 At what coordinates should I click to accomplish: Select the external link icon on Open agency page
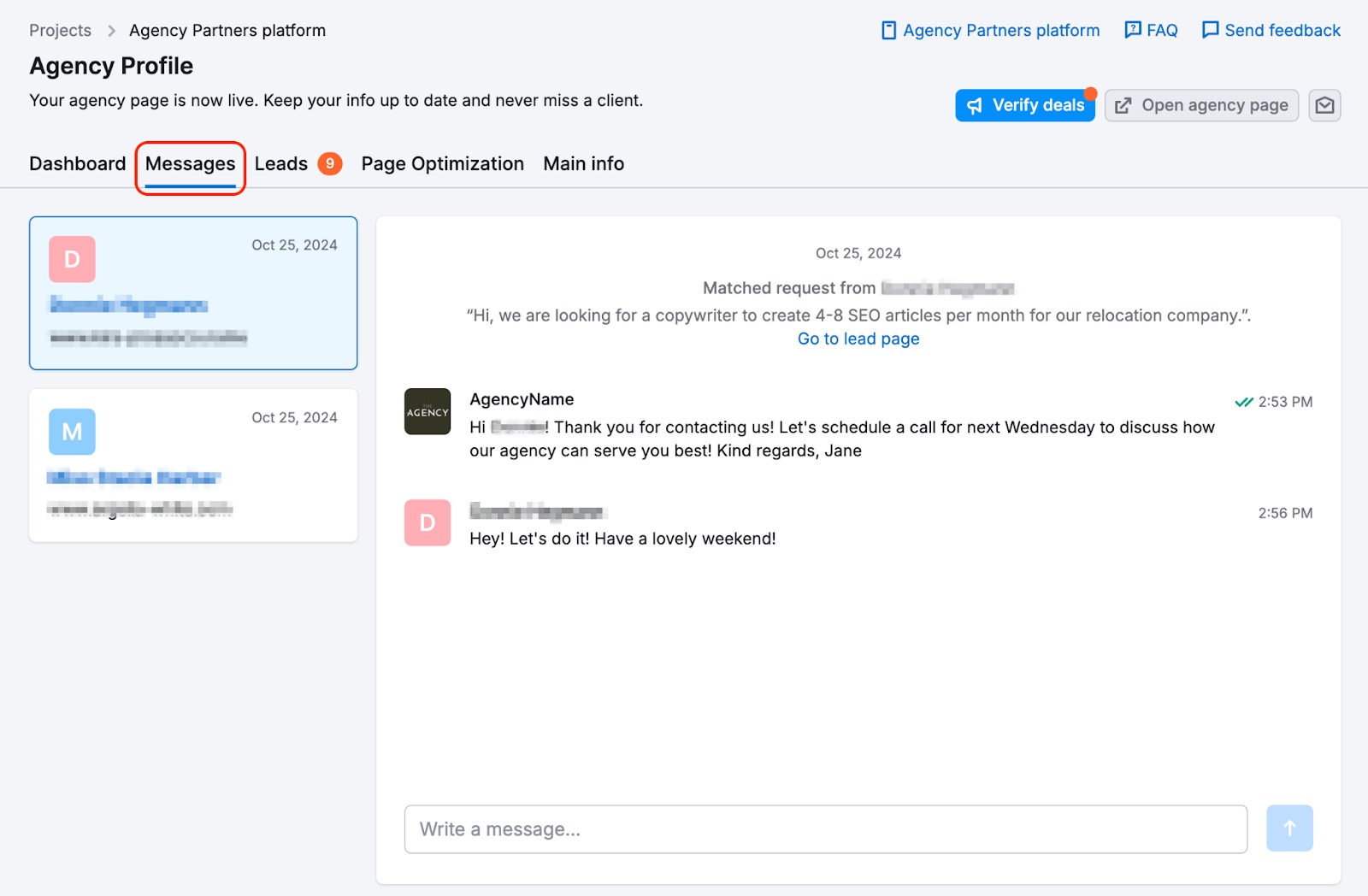1123,105
